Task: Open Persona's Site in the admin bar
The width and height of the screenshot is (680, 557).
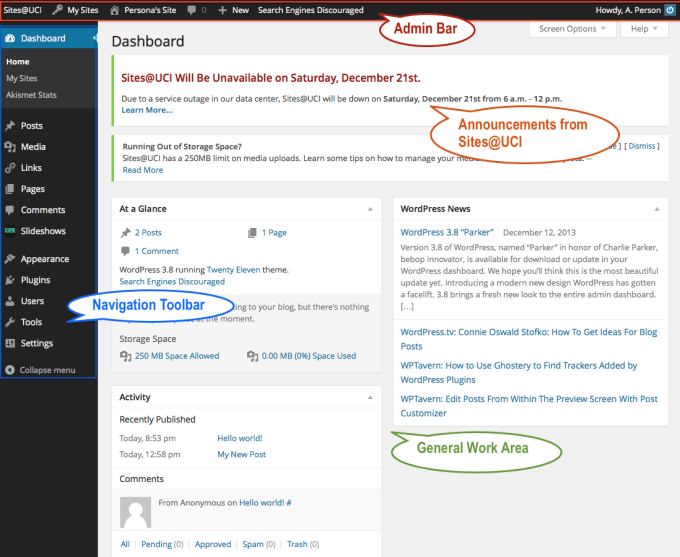Action: pyautogui.click(x=143, y=10)
